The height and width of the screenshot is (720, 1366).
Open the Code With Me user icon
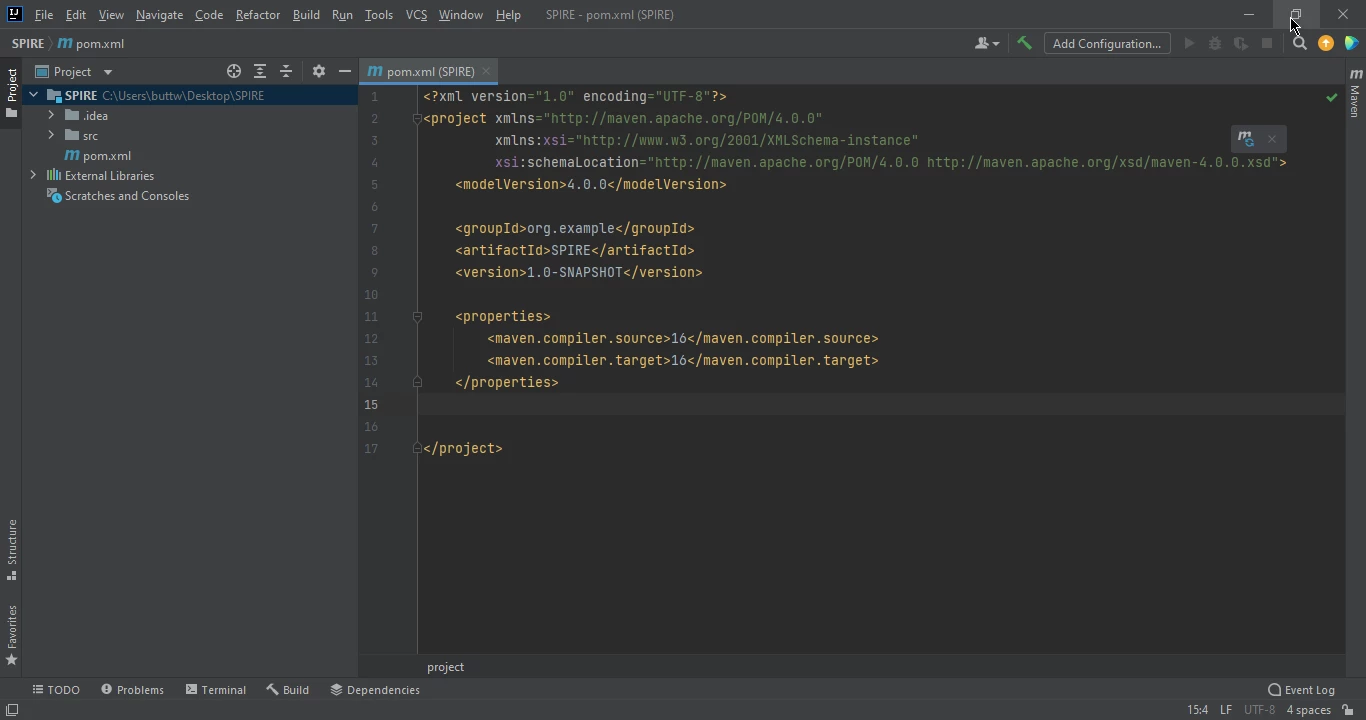pyautogui.click(x=987, y=44)
